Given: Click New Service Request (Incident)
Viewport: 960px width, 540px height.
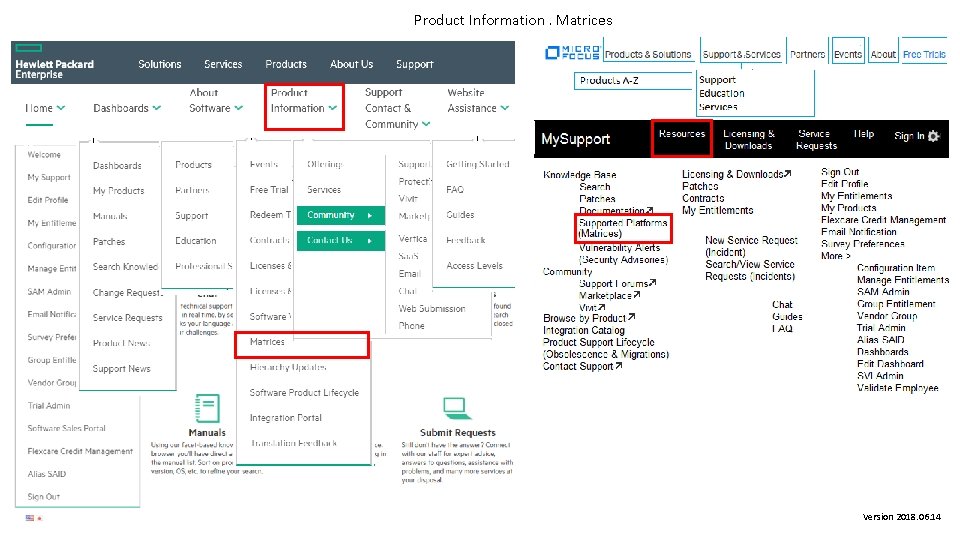Looking at the screenshot, I should point(751,246).
